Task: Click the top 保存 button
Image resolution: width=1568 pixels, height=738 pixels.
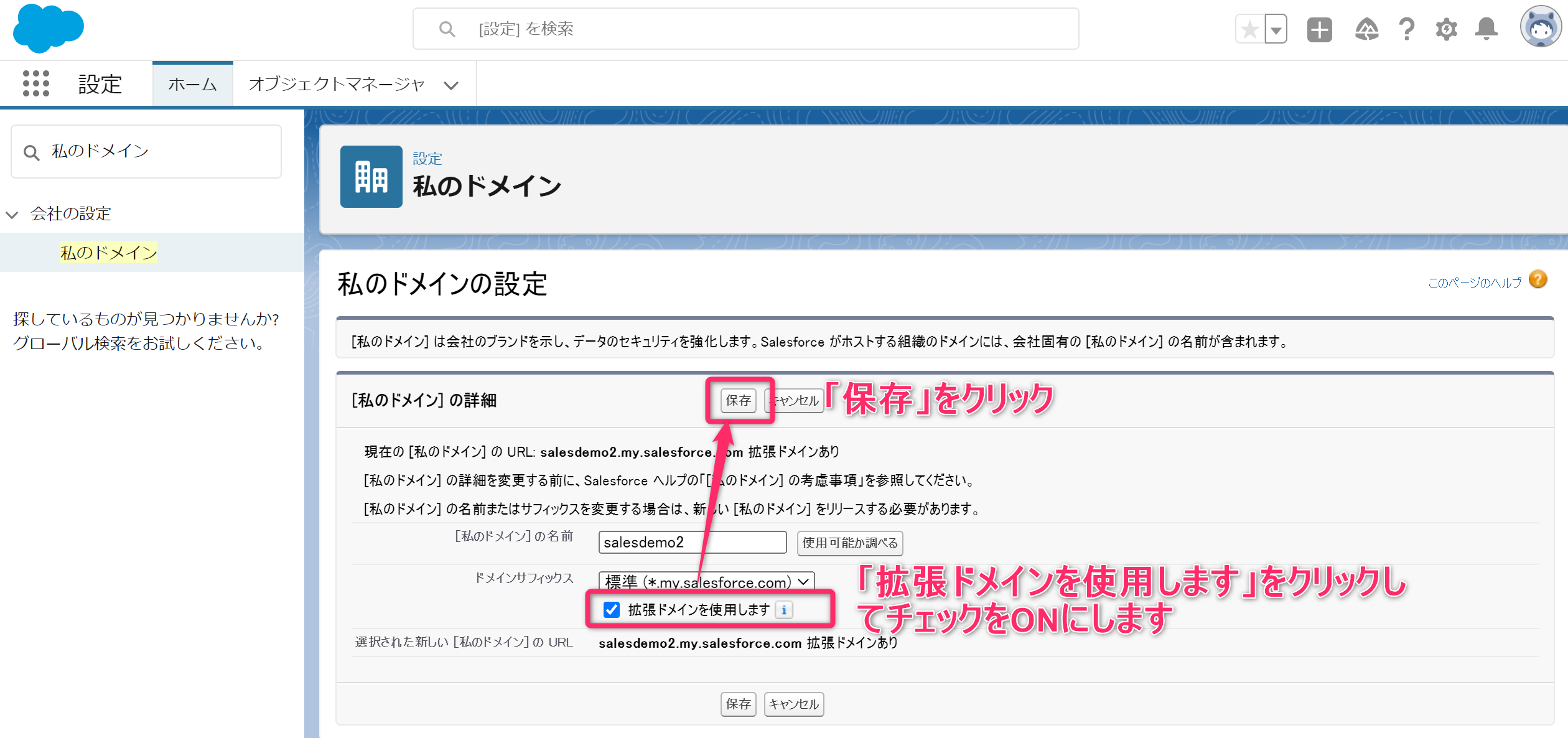Action: coord(739,400)
